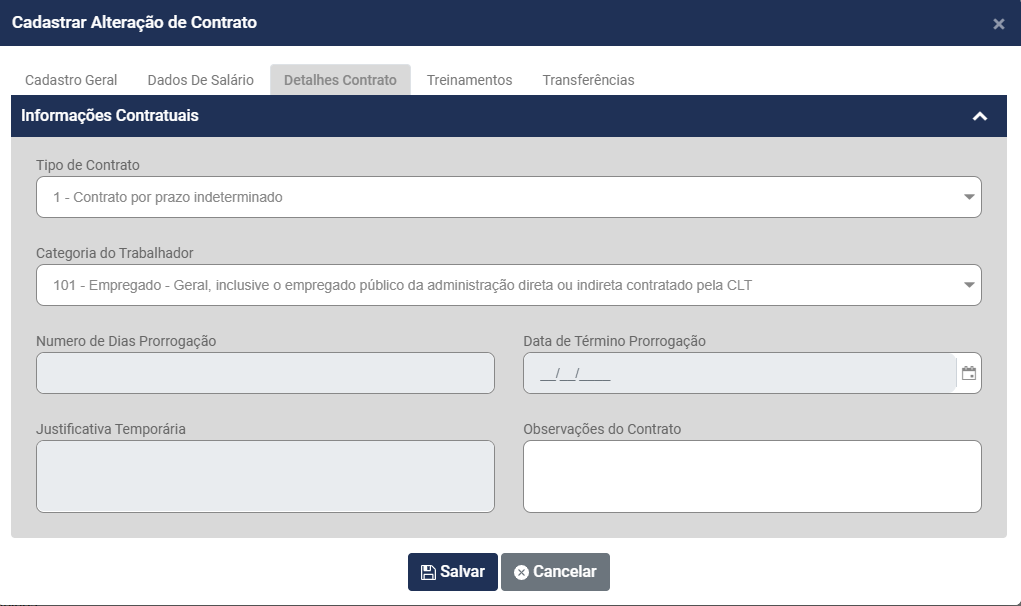The height and width of the screenshot is (606, 1021).
Task: Open the calendar date picker icon
Action: pos(968,374)
